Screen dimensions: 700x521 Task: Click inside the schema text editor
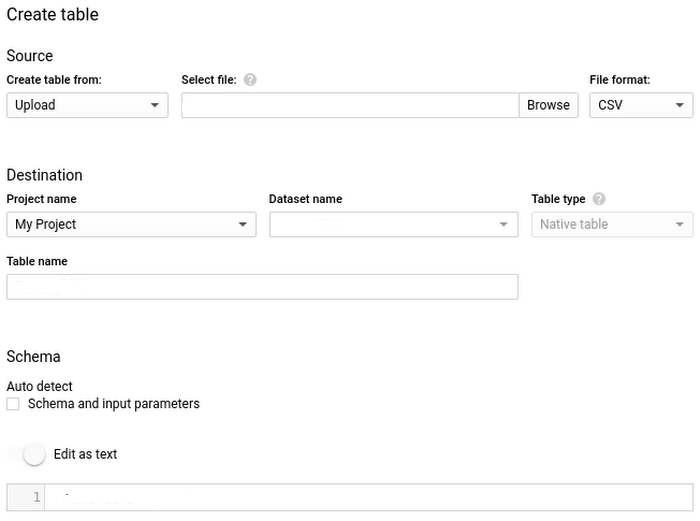coord(370,497)
